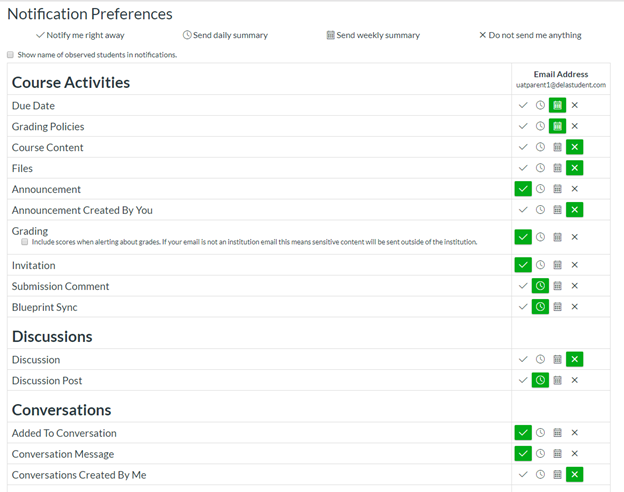Viewport: 624px width, 492px height.
Task: Pick weekly summary for Discussion Post
Action: 557,380
